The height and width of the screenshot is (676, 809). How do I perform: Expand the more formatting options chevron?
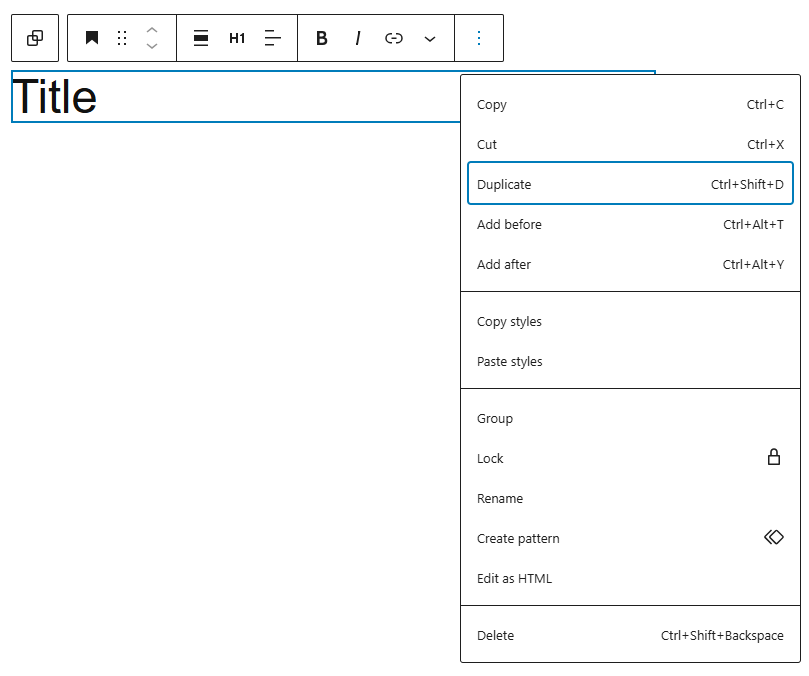point(430,38)
